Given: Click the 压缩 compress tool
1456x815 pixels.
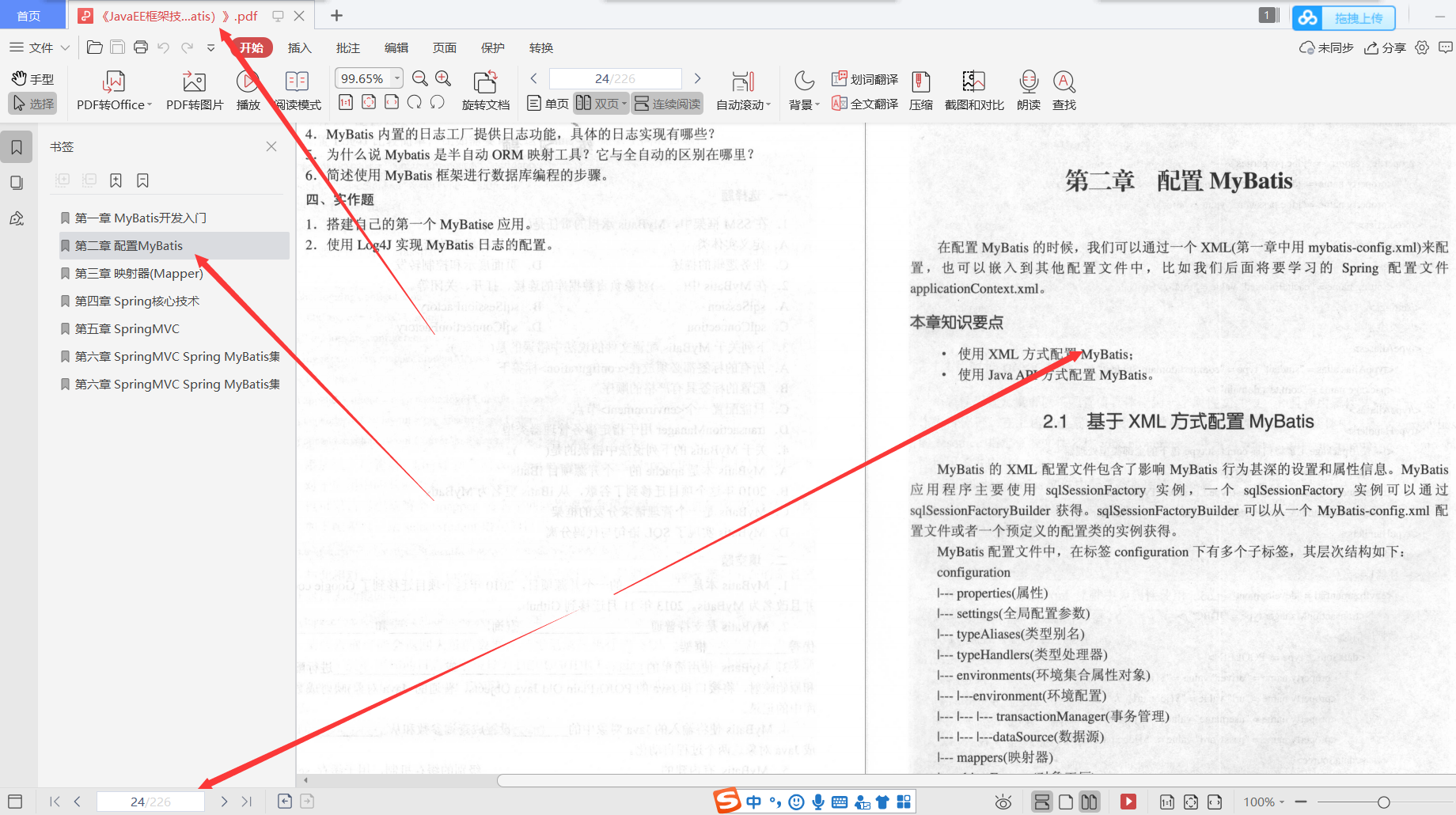Looking at the screenshot, I should click(x=921, y=90).
